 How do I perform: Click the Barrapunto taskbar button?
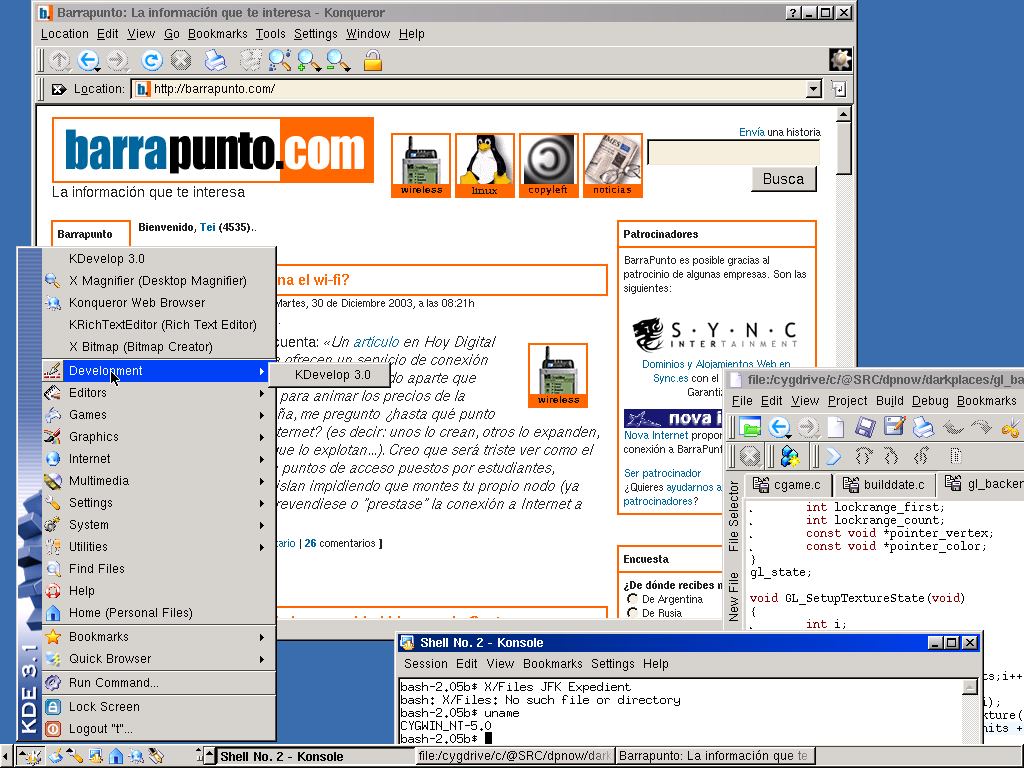tap(714, 756)
